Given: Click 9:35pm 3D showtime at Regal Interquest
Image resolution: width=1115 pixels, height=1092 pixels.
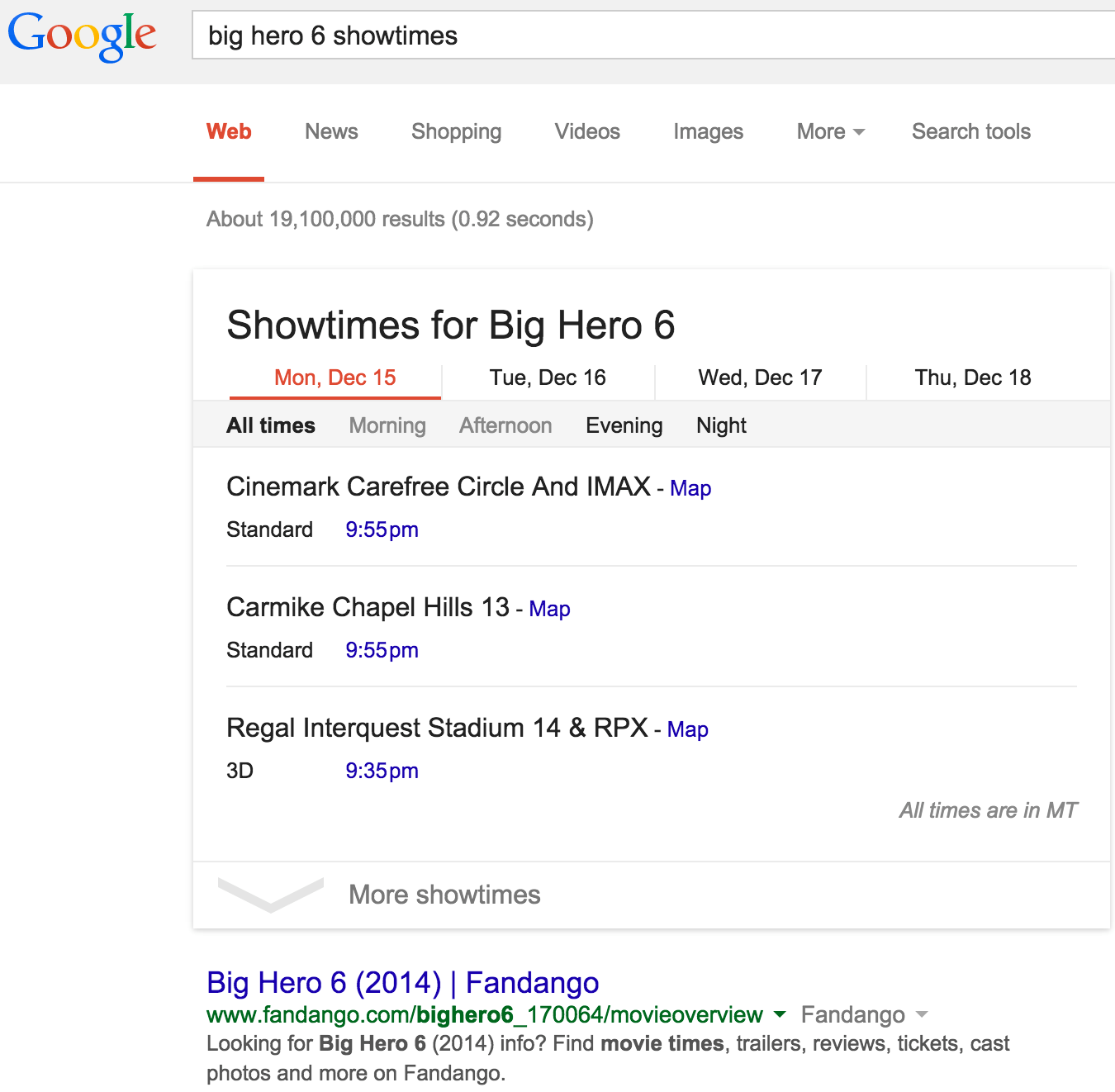Looking at the screenshot, I should click(x=382, y=771).
